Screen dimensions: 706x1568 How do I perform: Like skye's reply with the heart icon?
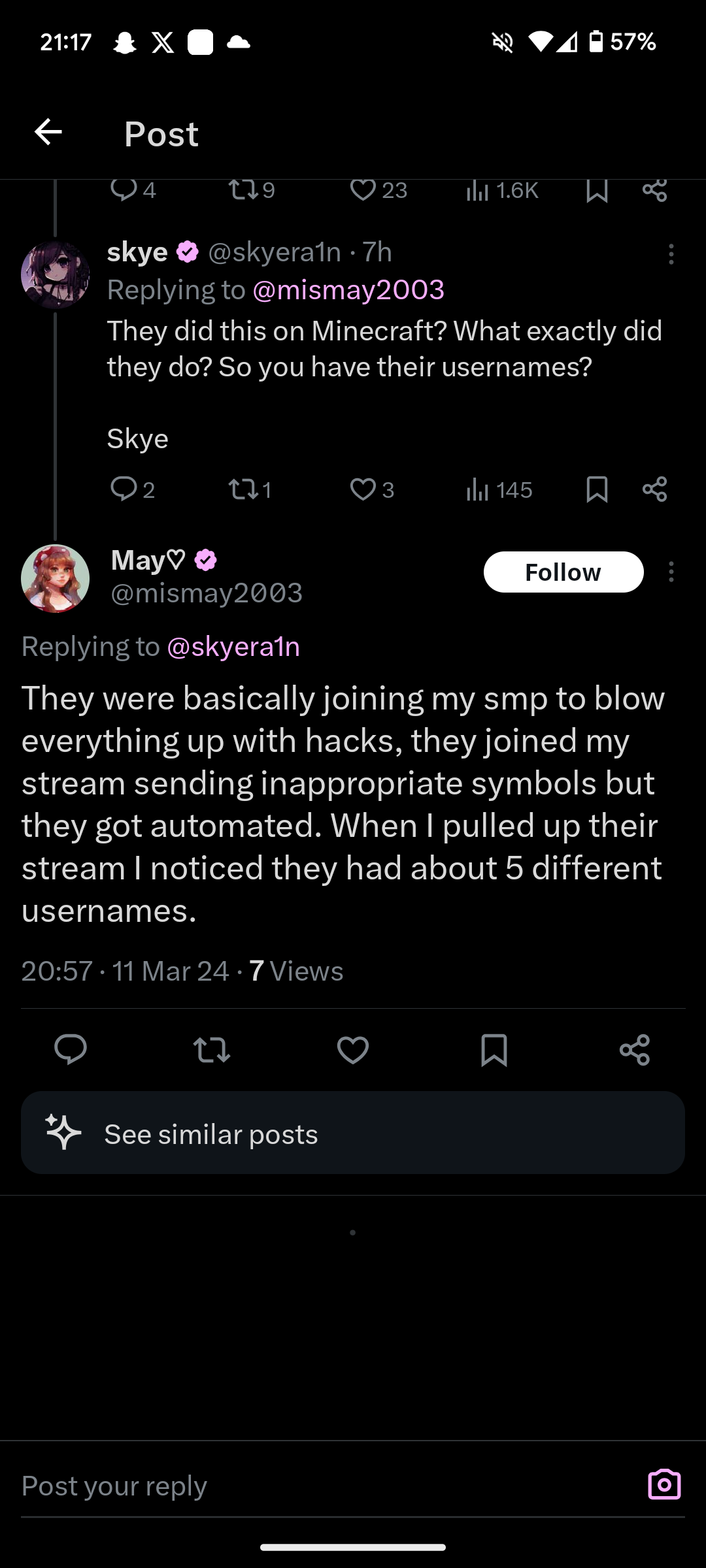click(x=363, y=489)
